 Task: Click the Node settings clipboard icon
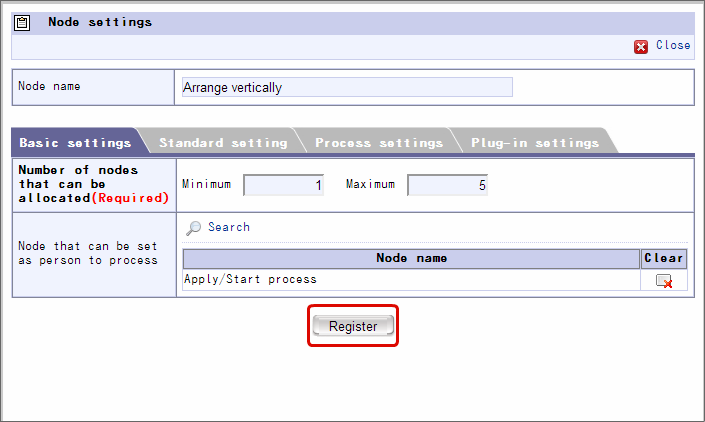tap(22, 23)
